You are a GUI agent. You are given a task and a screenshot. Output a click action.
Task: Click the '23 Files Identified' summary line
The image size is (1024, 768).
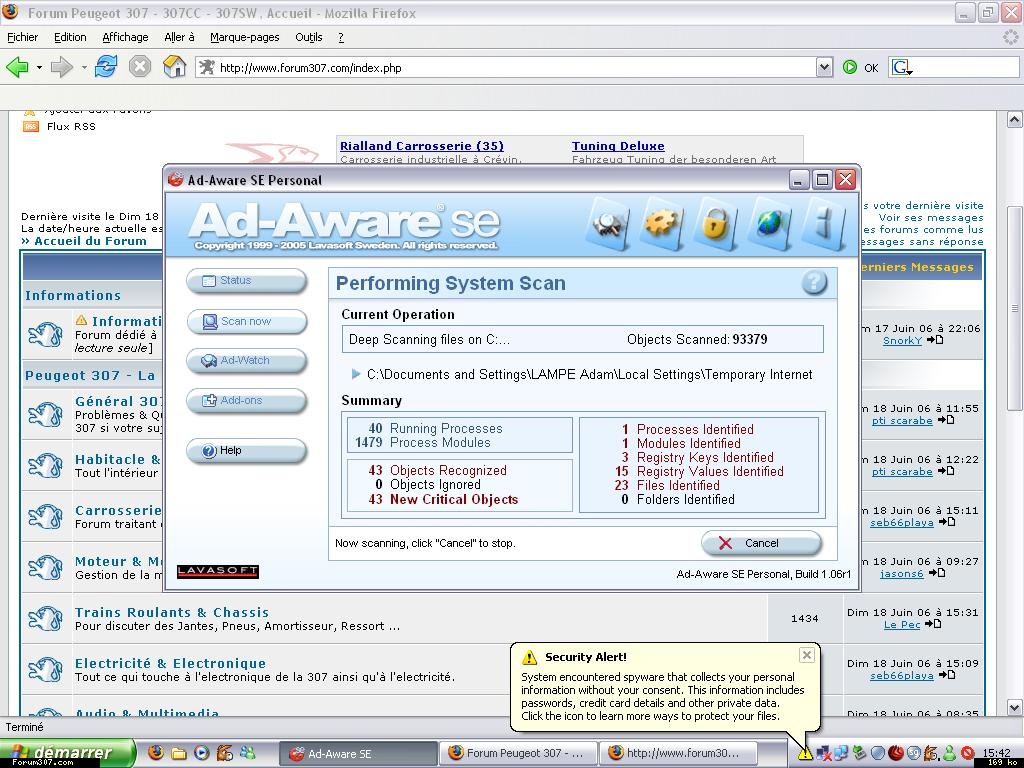[667, 485]
